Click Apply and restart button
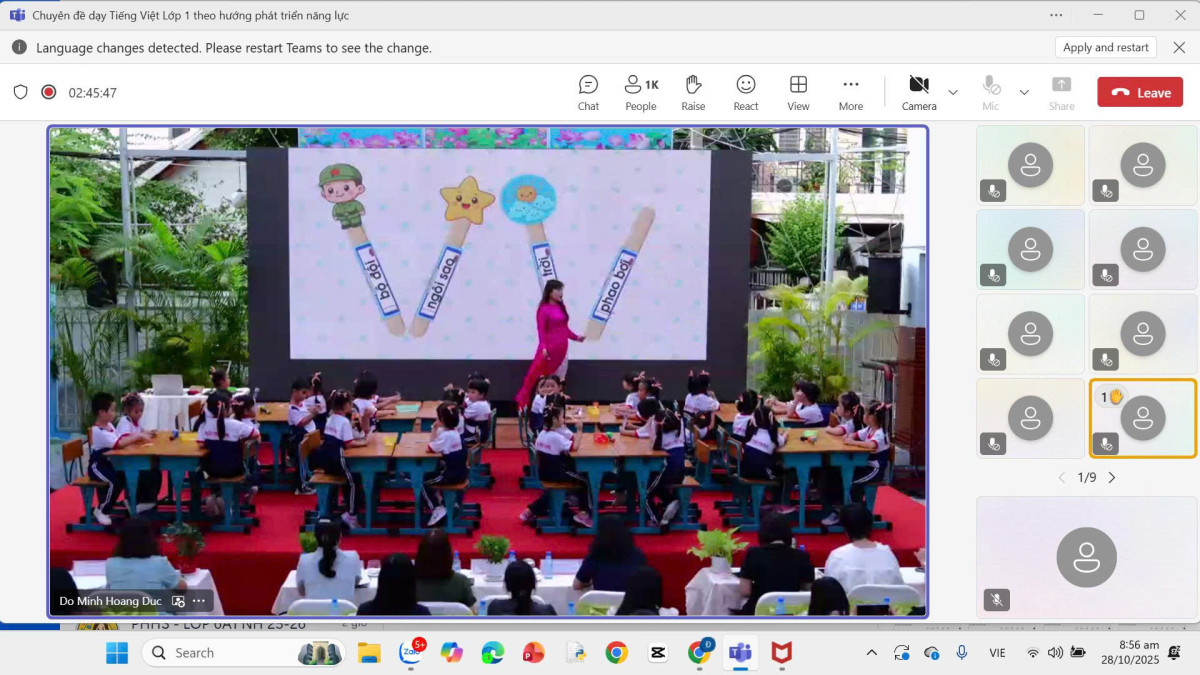Screen dimensions: 1200x675 tap(1105, 47)
